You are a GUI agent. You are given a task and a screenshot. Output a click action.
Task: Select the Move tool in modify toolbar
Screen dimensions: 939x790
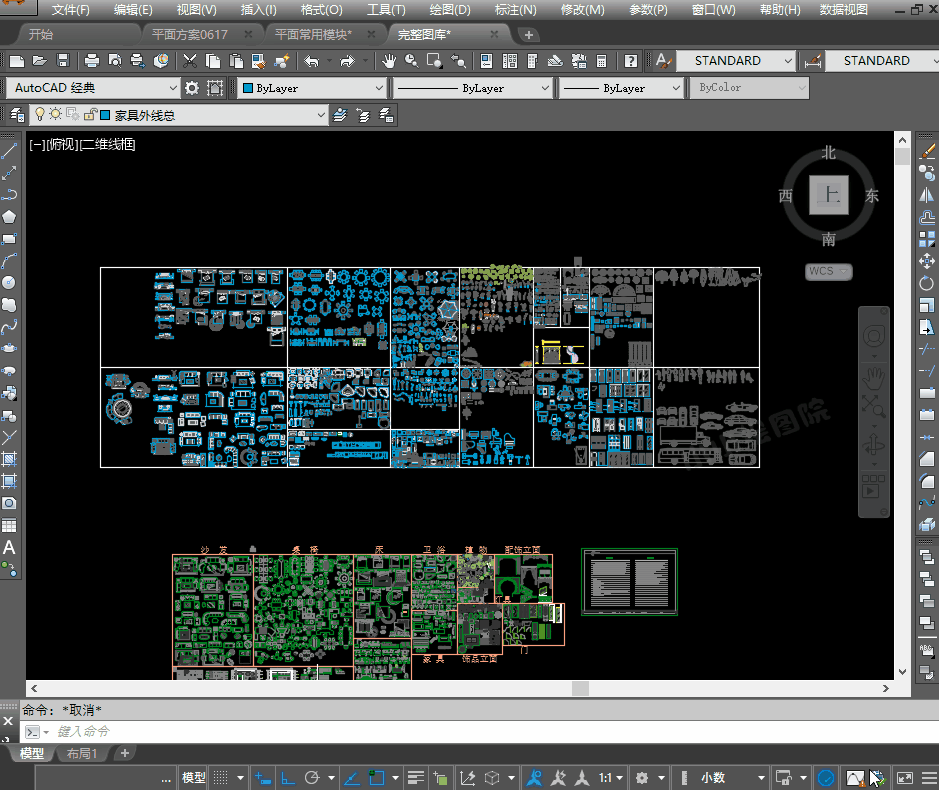(926, 261)
